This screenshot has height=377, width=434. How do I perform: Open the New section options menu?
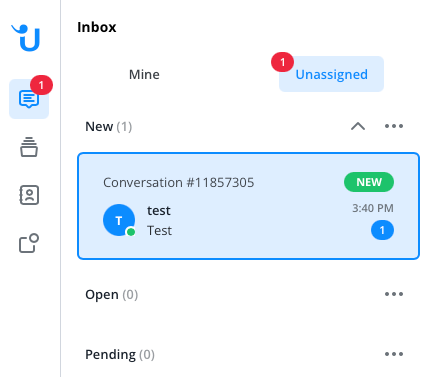394,126
